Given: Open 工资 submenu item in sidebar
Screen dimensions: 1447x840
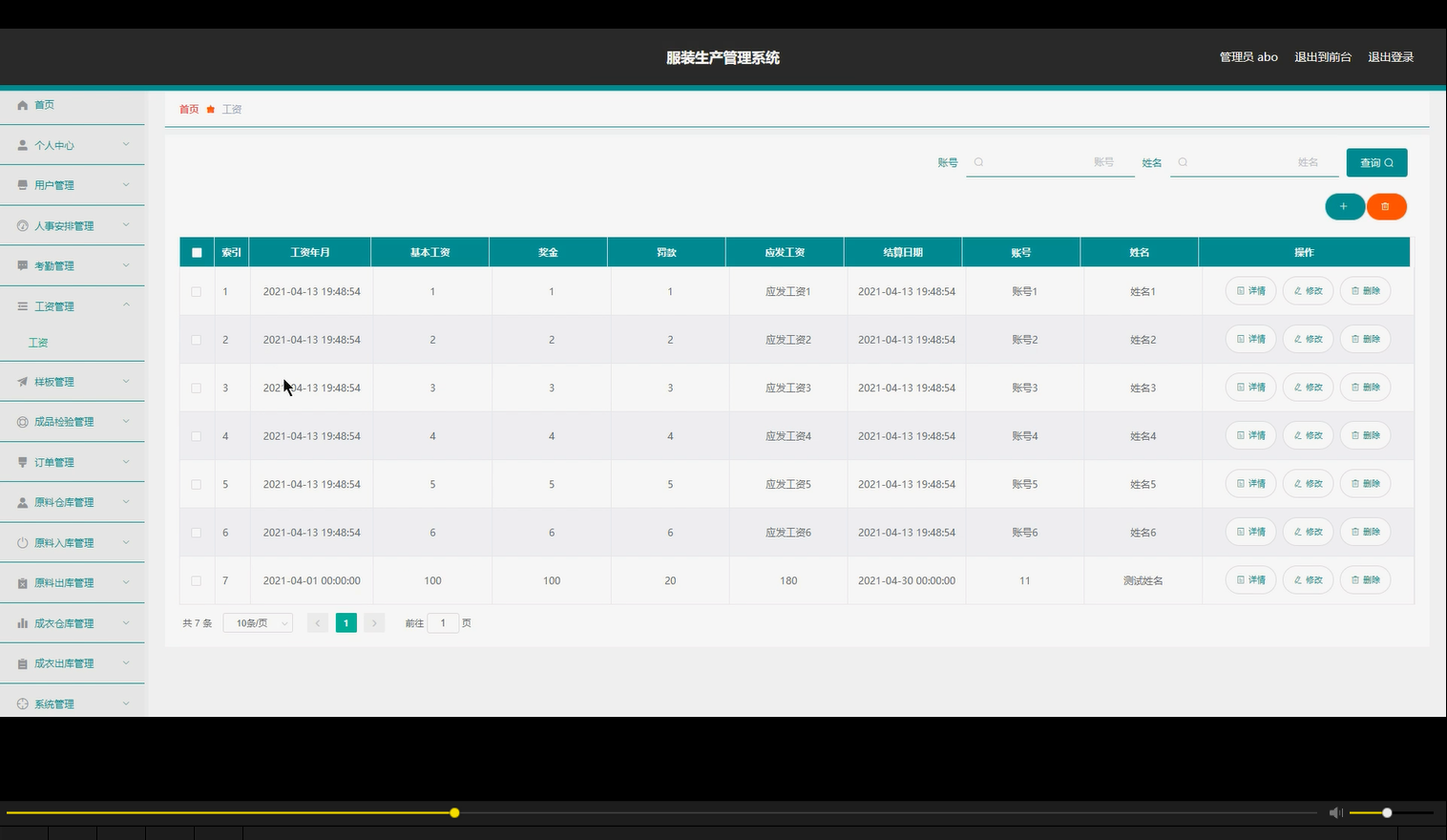Looking at the screenshot, I should point(38,343).
